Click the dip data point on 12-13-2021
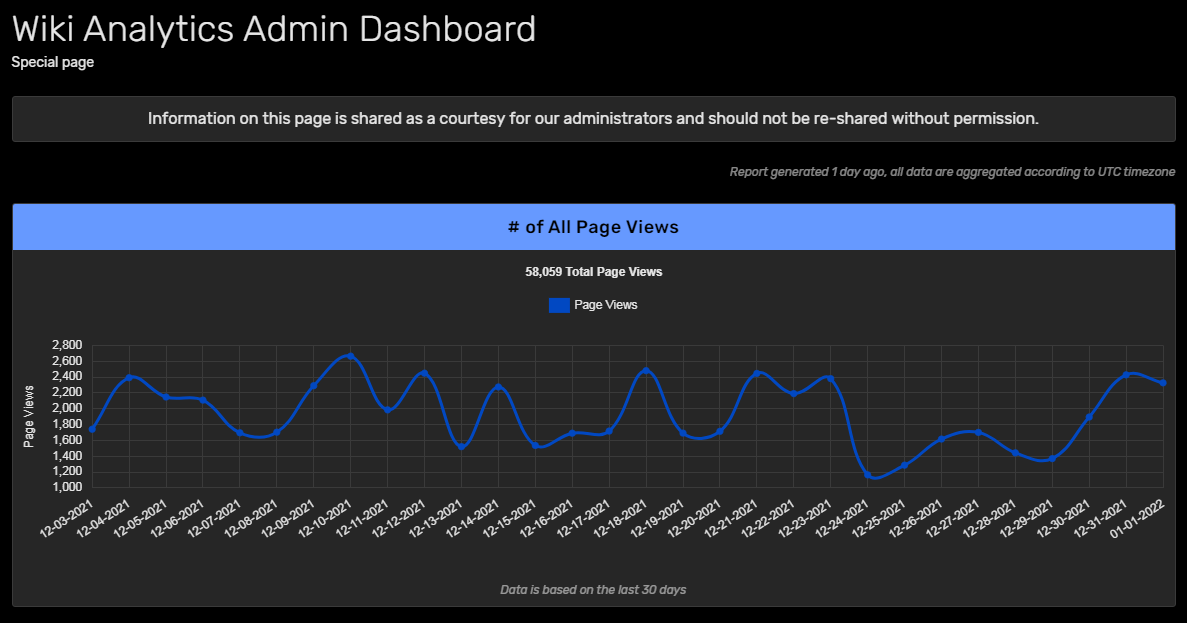 point(459,447)
